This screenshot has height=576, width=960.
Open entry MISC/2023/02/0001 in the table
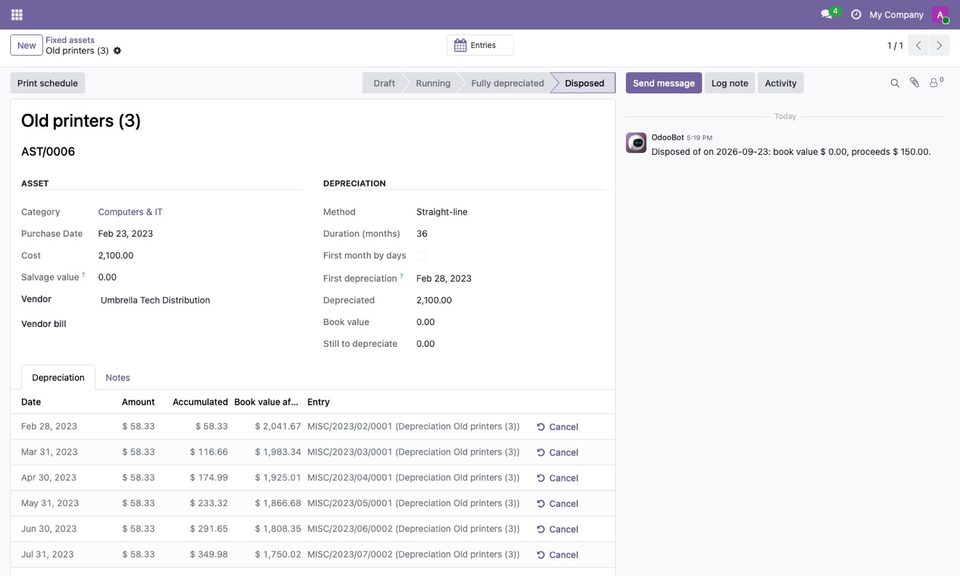(413, 427)
